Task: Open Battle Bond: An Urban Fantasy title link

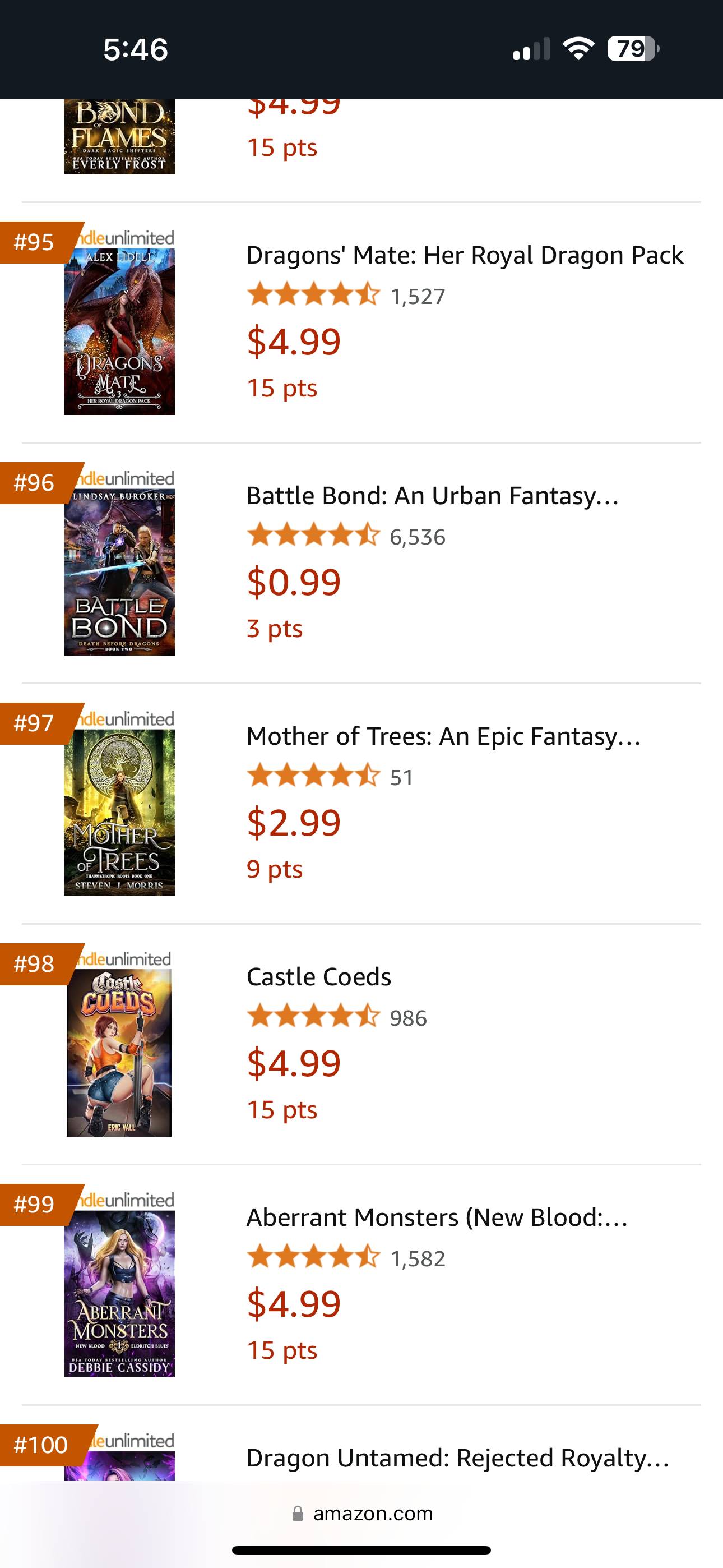Action: [433, 496]
